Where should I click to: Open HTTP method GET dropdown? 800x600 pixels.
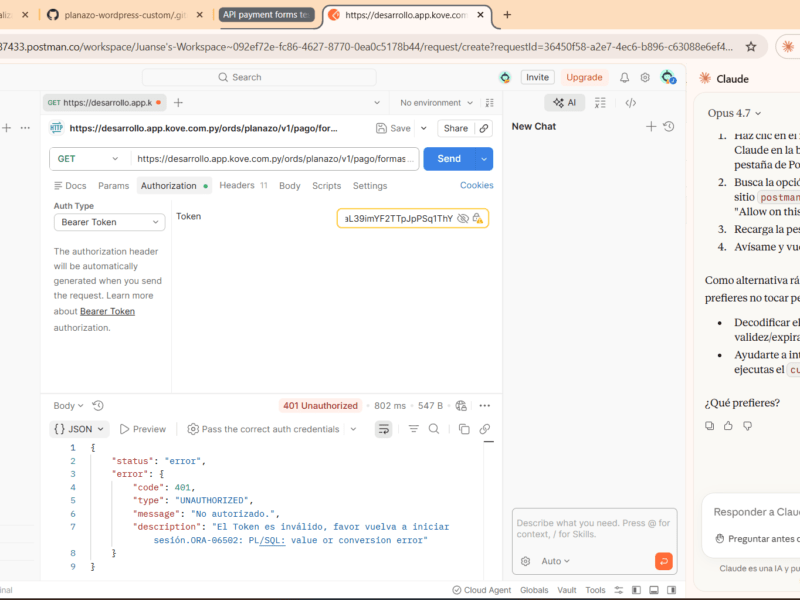point(88,159)
